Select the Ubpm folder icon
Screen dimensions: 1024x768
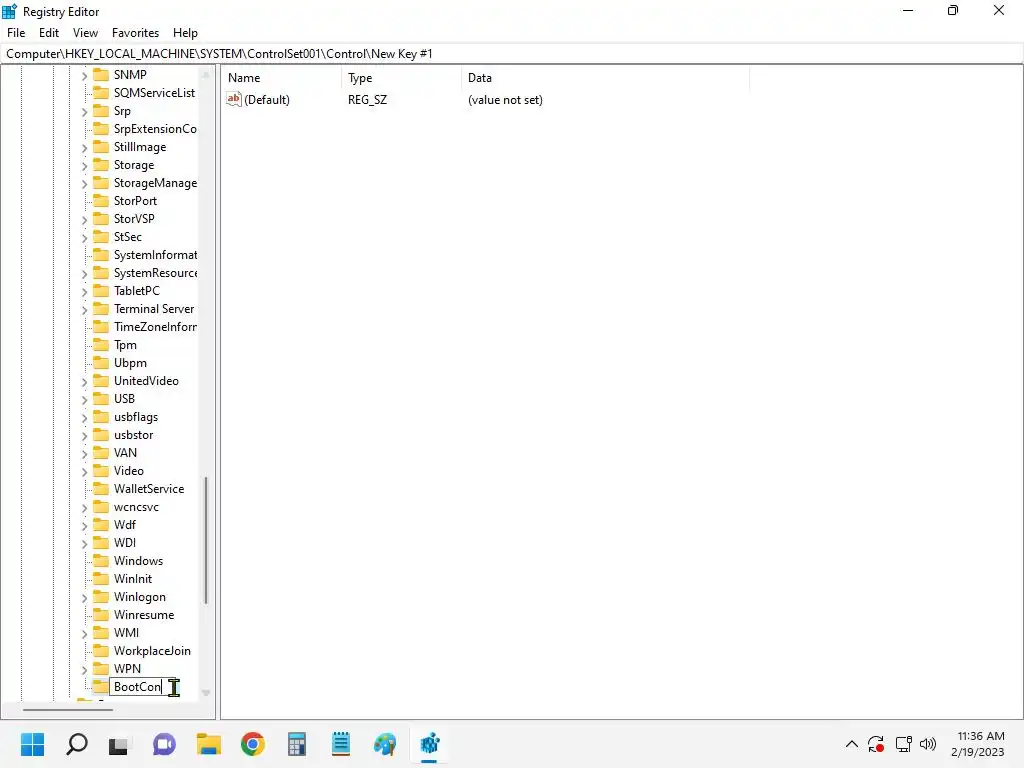click(x=101, y=362)
